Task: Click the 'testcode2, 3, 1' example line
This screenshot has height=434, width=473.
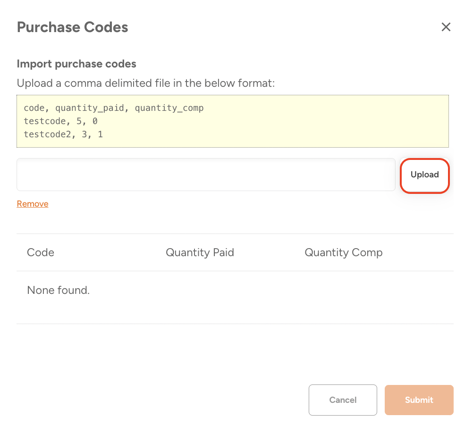Action: click(x=63, y=134)
